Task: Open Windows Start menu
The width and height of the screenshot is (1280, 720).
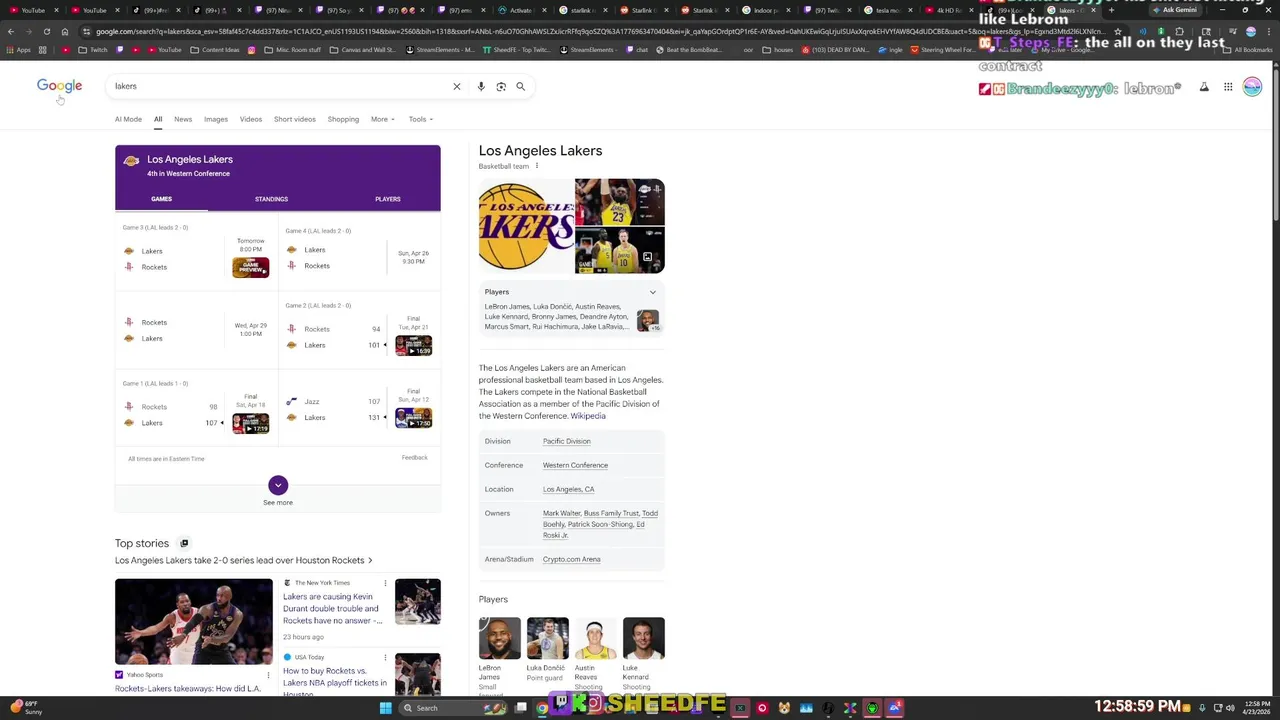Action: tap(385, 708)
